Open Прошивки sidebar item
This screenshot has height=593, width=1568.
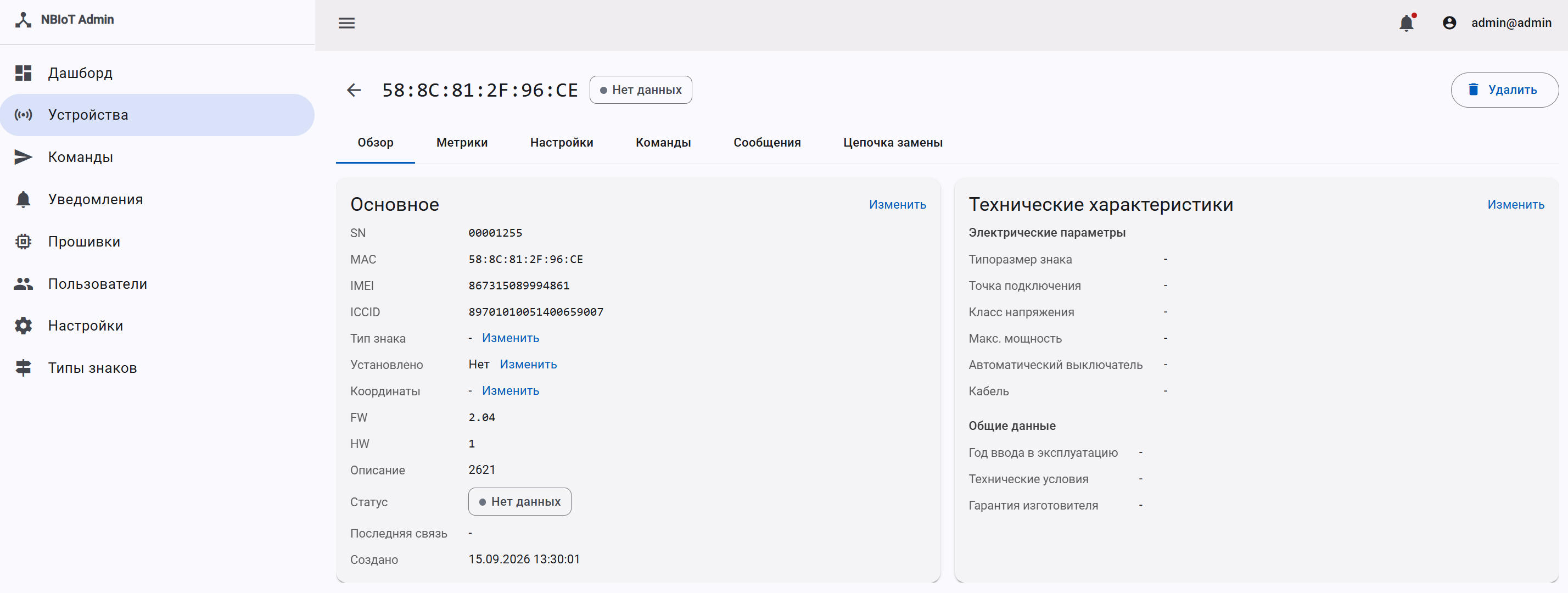click(x=157, y=242)
